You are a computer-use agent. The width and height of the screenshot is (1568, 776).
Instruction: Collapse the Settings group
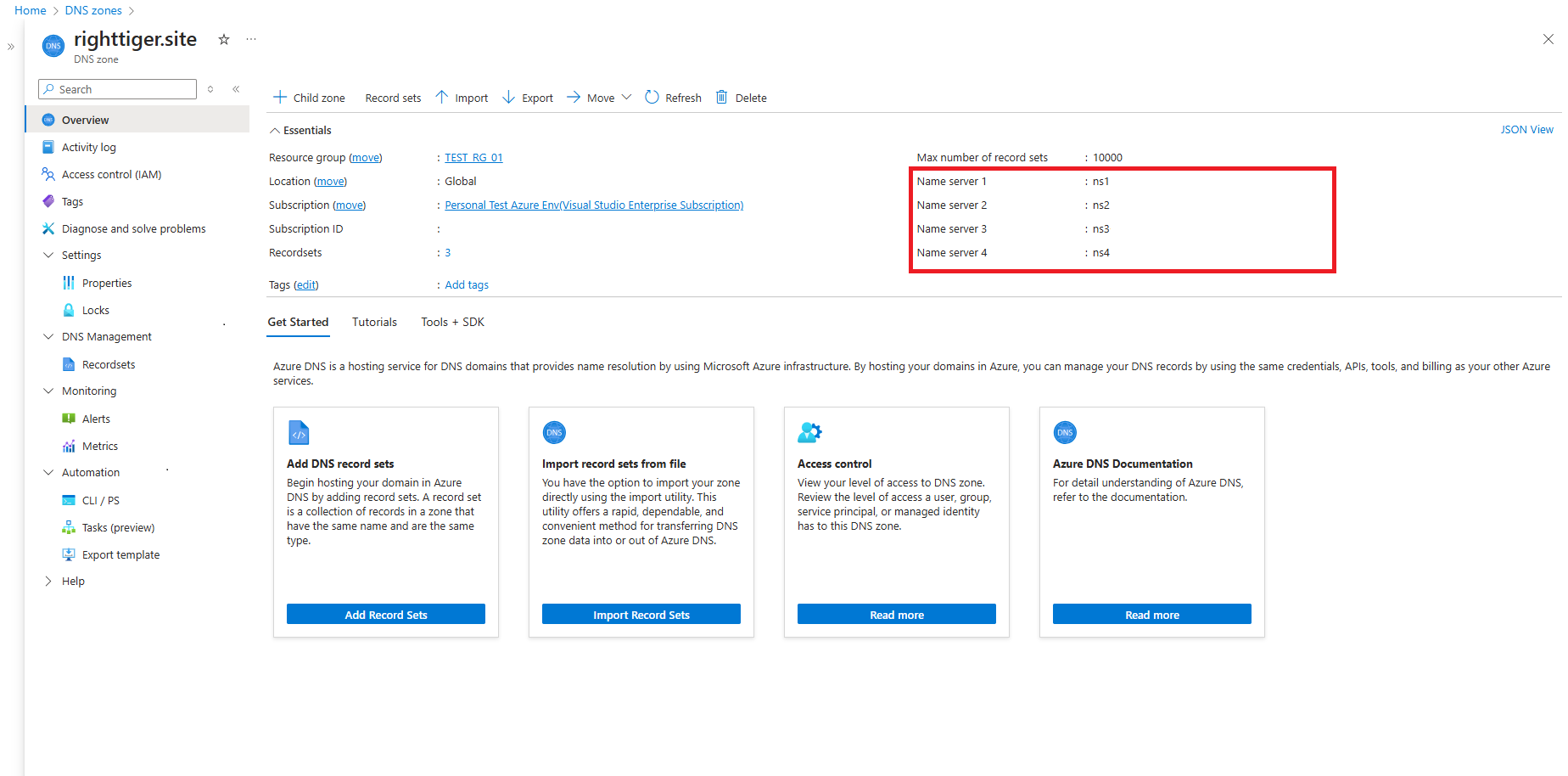(x=48, y=255)
